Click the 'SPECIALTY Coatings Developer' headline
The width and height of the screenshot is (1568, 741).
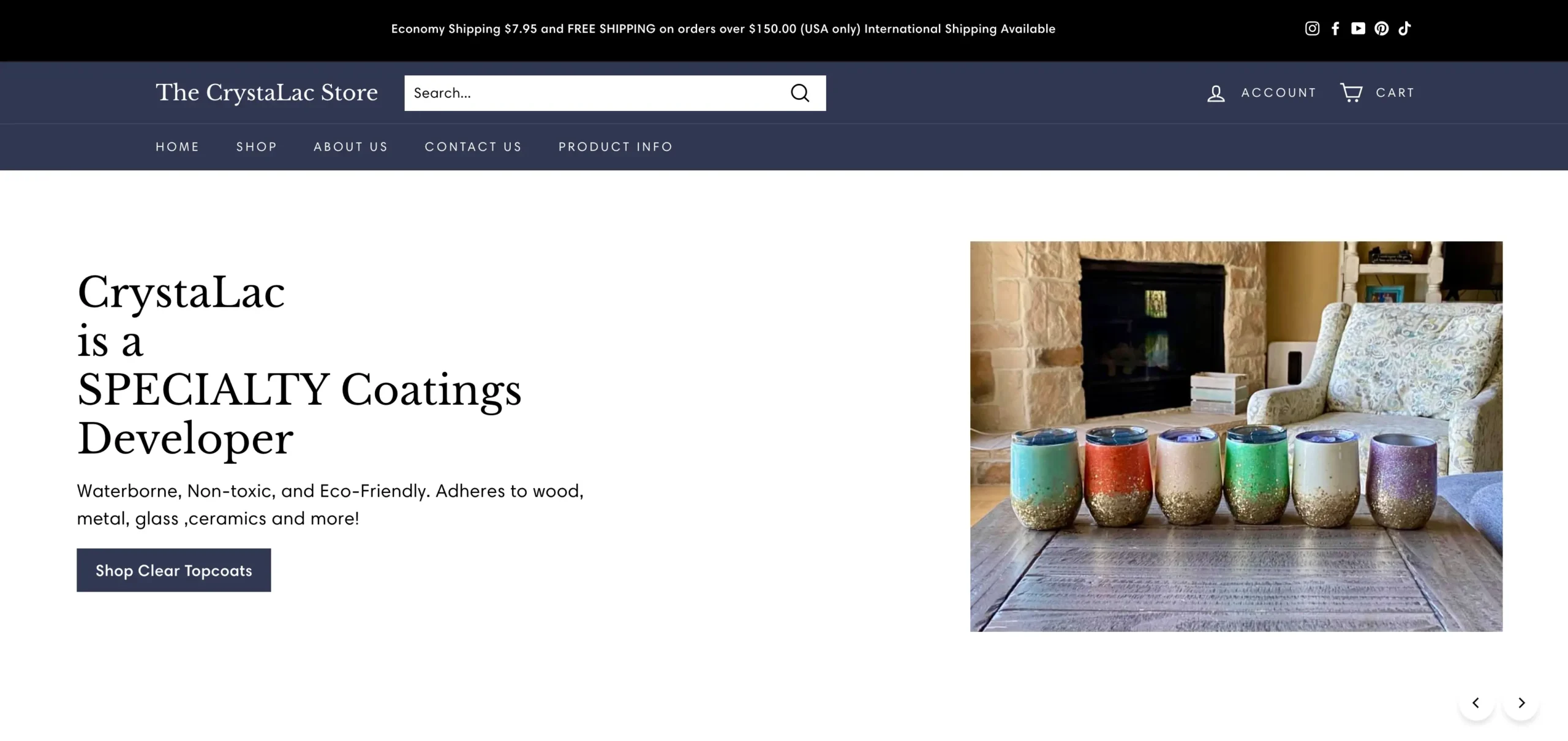tap(299, 414)
